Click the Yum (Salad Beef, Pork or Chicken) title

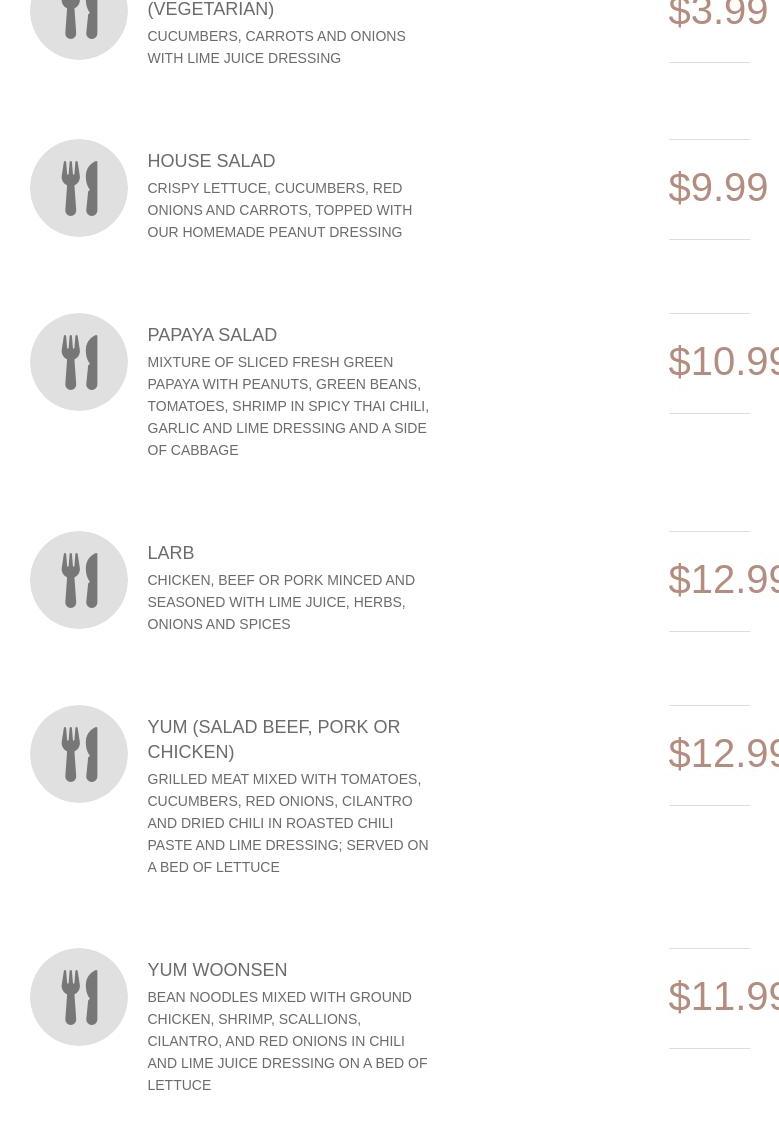[x=273, y=739]
